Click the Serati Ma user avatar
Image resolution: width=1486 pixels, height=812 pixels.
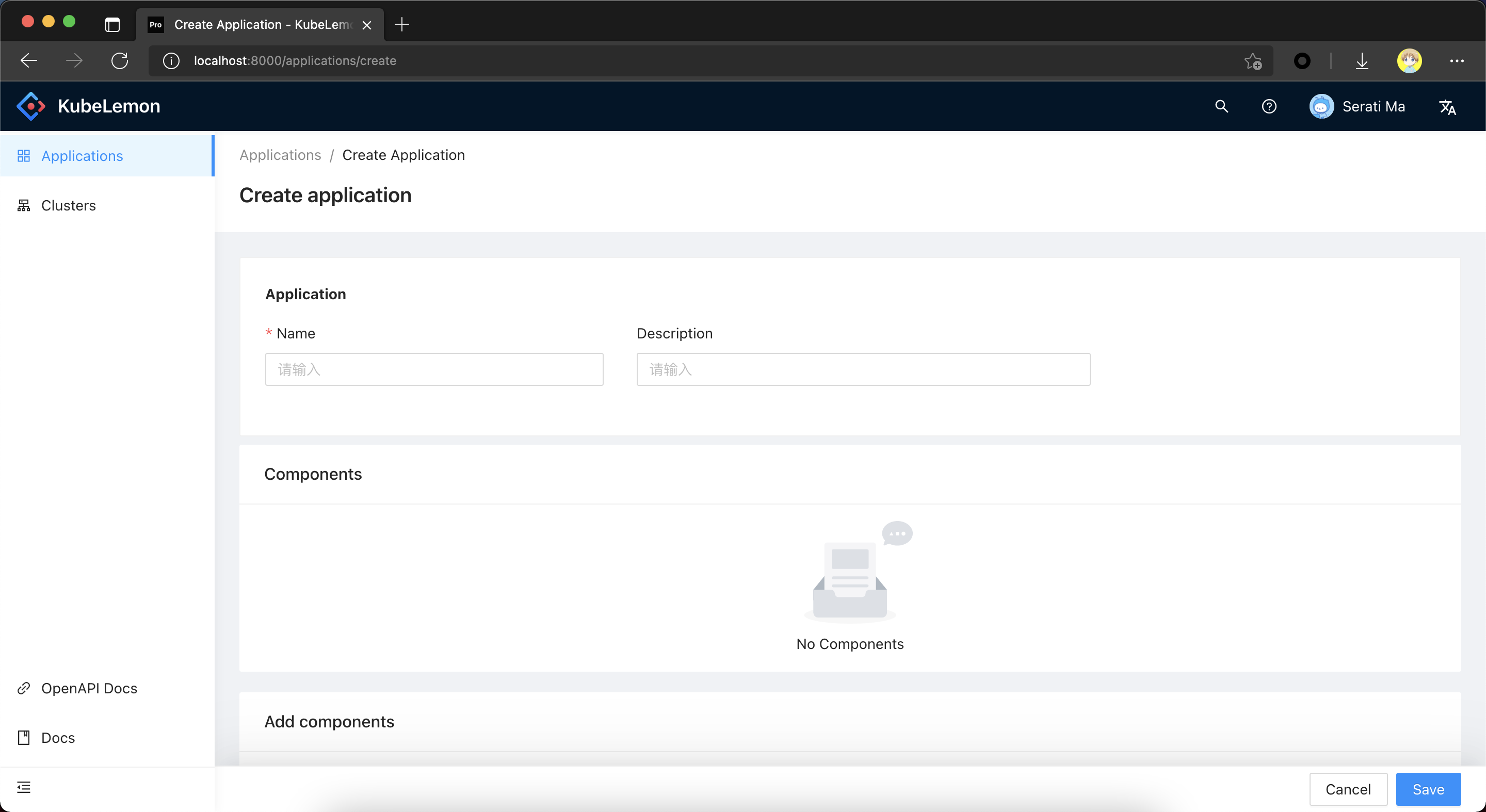point(1321,107)
